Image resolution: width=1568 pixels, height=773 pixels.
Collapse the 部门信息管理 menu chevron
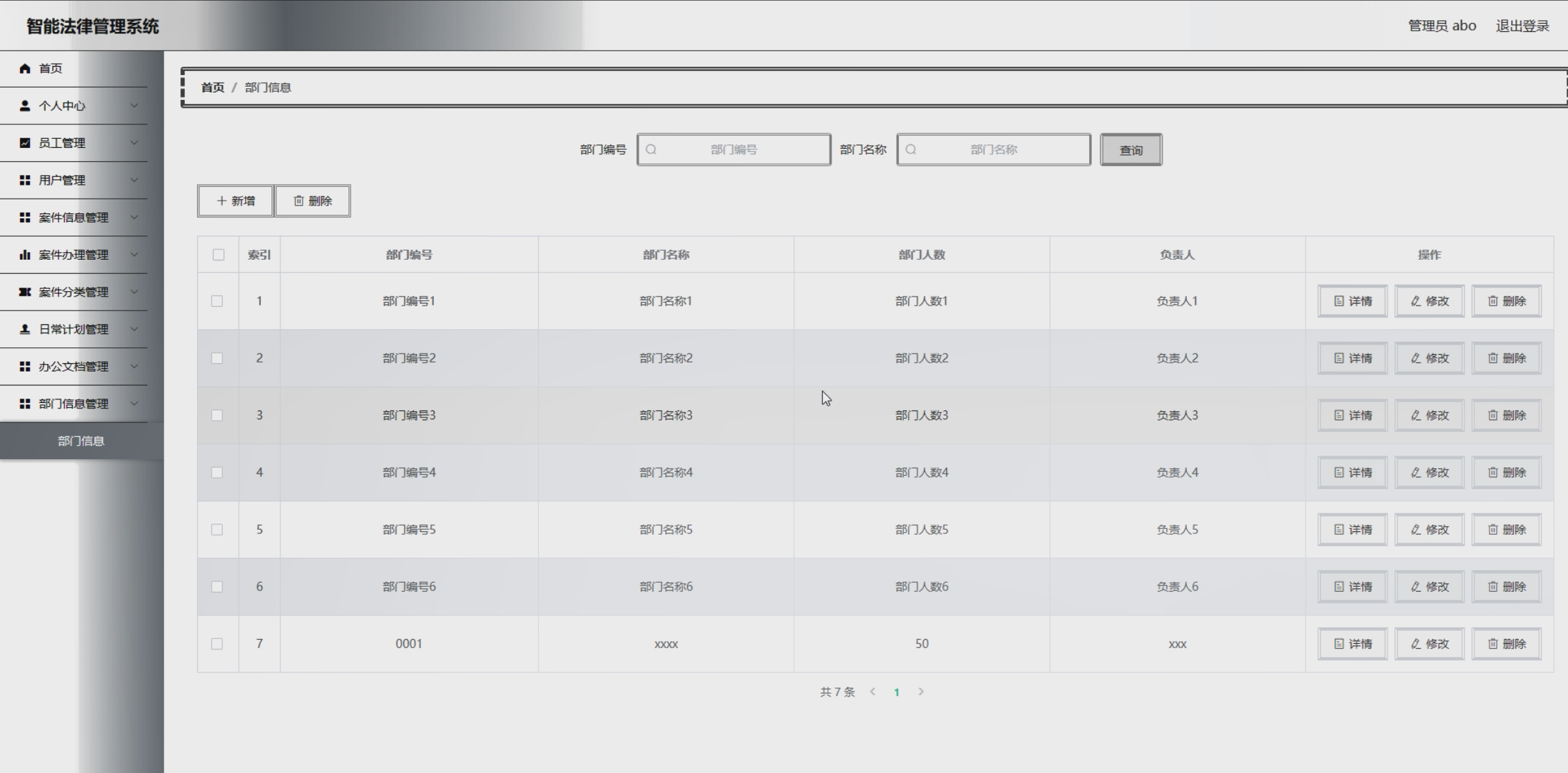(134, 404)
